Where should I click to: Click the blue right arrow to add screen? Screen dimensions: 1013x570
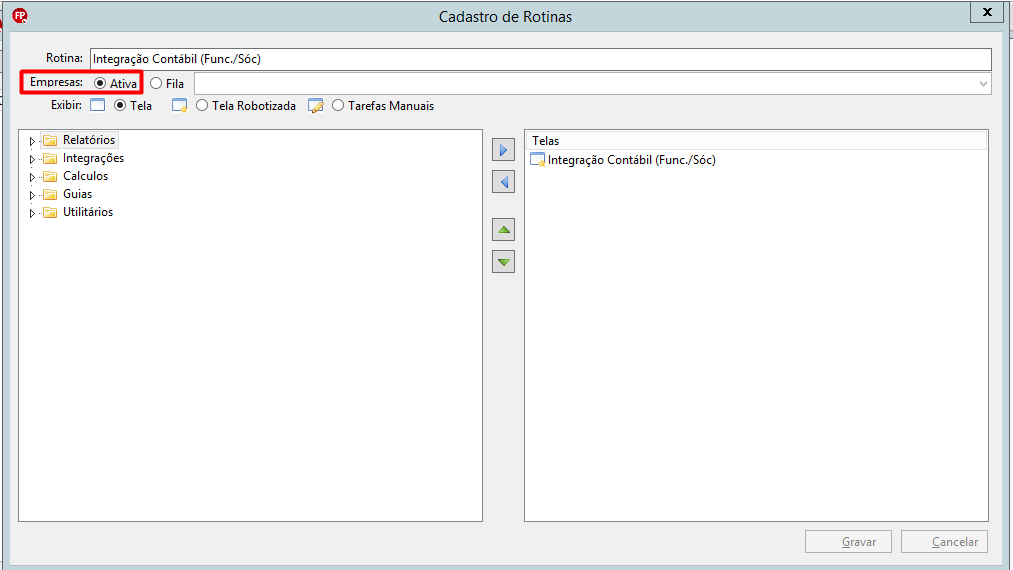(x=503, y=150)
